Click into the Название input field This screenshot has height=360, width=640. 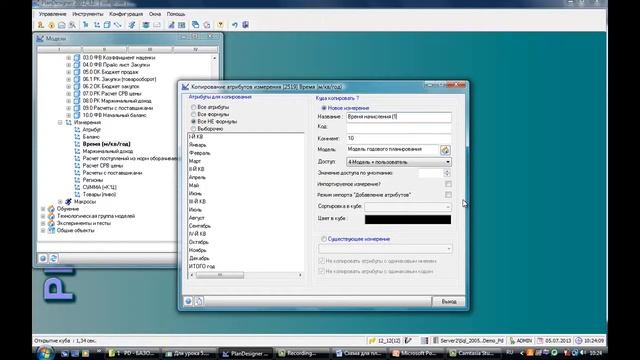[399, 117]
